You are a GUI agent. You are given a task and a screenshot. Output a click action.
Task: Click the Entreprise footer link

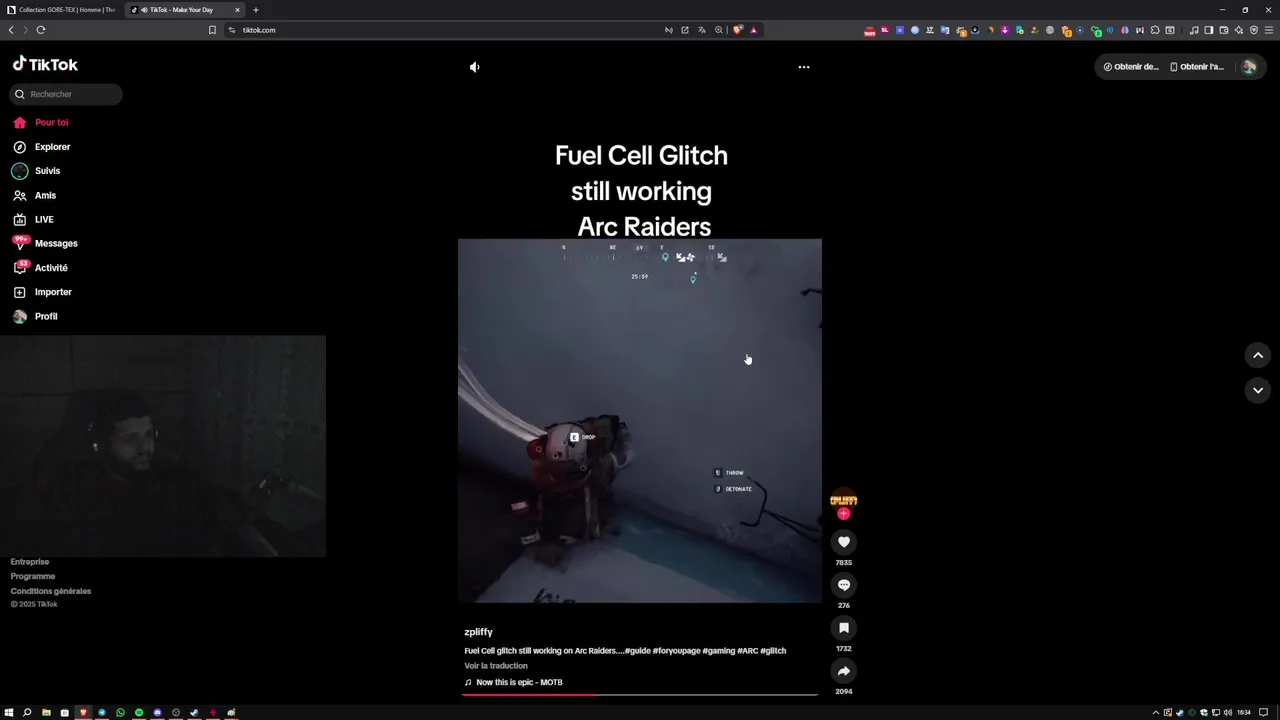pyautogui.click(x=30, y=562)
